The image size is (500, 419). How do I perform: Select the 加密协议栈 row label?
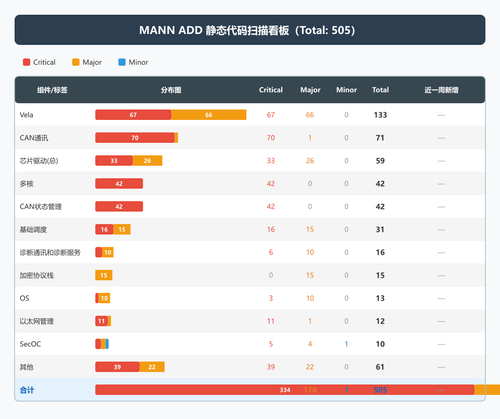37,275
